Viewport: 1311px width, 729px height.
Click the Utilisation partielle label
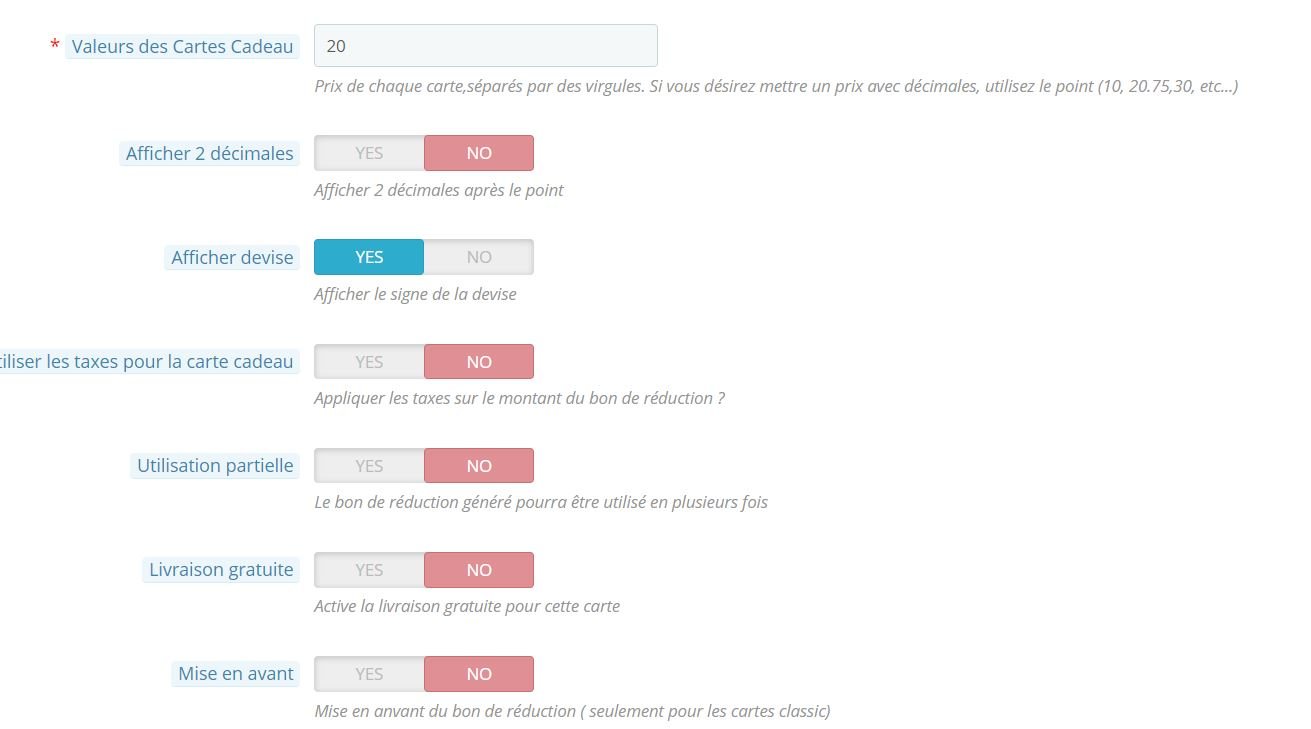pyautogui.click(x=215, y=465)
